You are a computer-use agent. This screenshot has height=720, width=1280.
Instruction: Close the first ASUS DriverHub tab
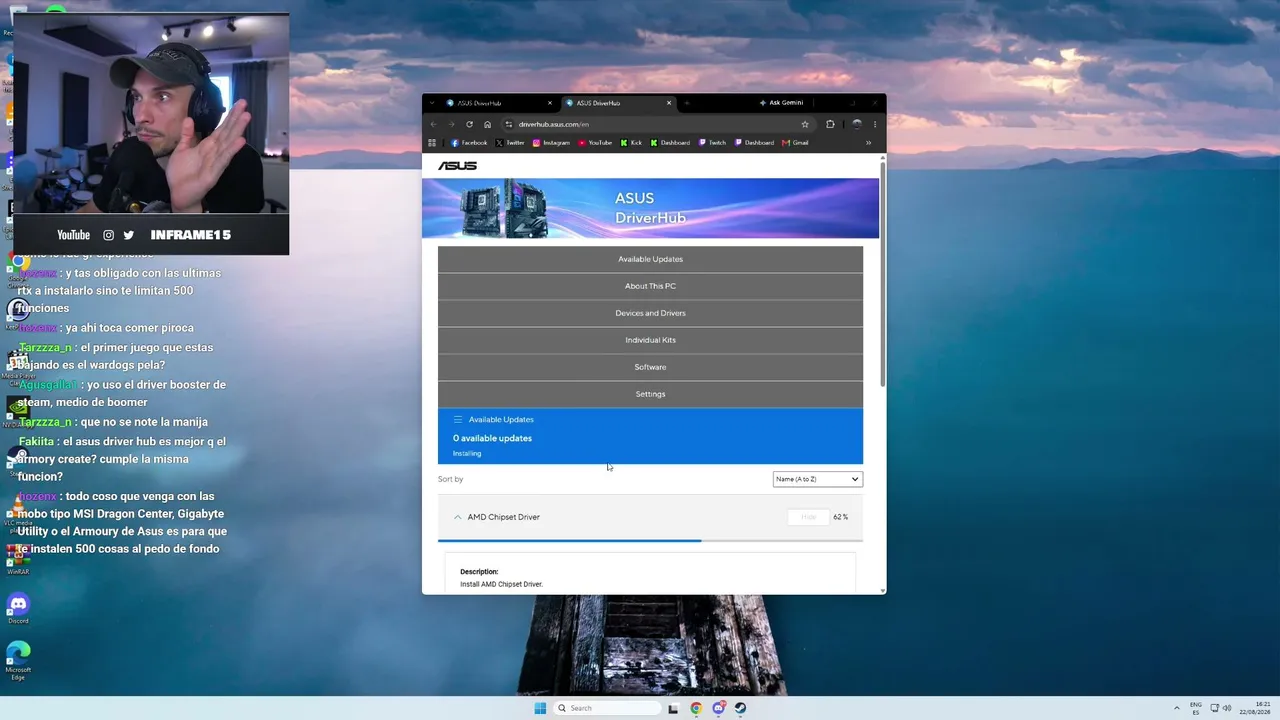click(x=549, y=103)
